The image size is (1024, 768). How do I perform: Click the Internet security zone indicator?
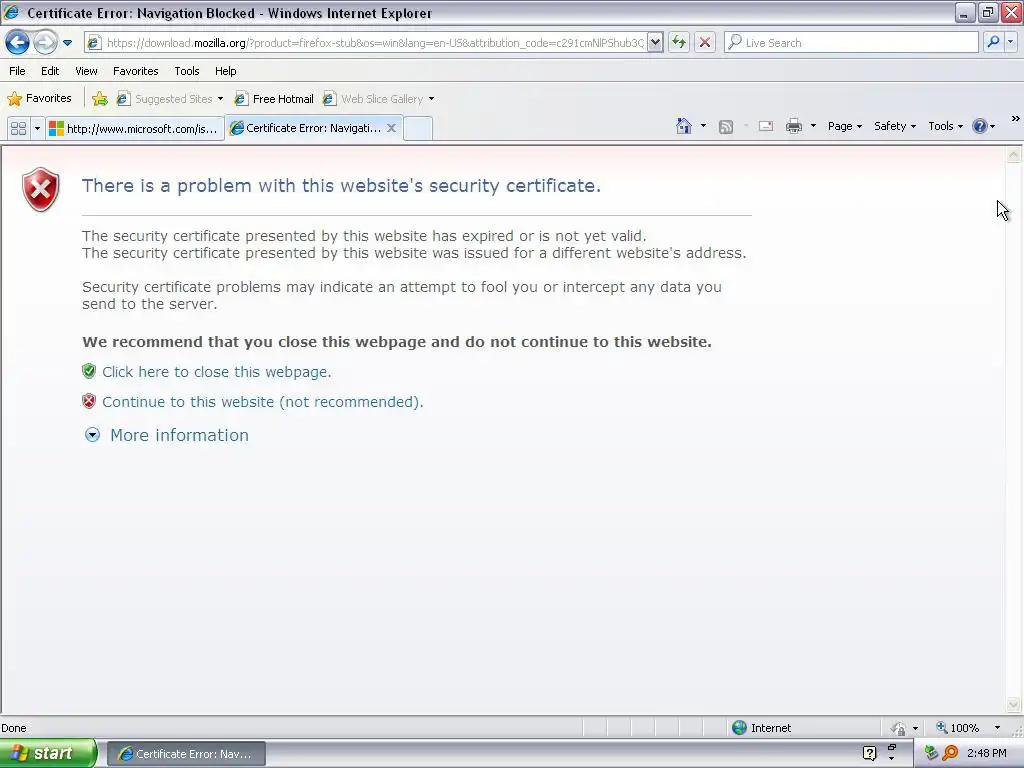pyautogui.click(x=762, y=728)
